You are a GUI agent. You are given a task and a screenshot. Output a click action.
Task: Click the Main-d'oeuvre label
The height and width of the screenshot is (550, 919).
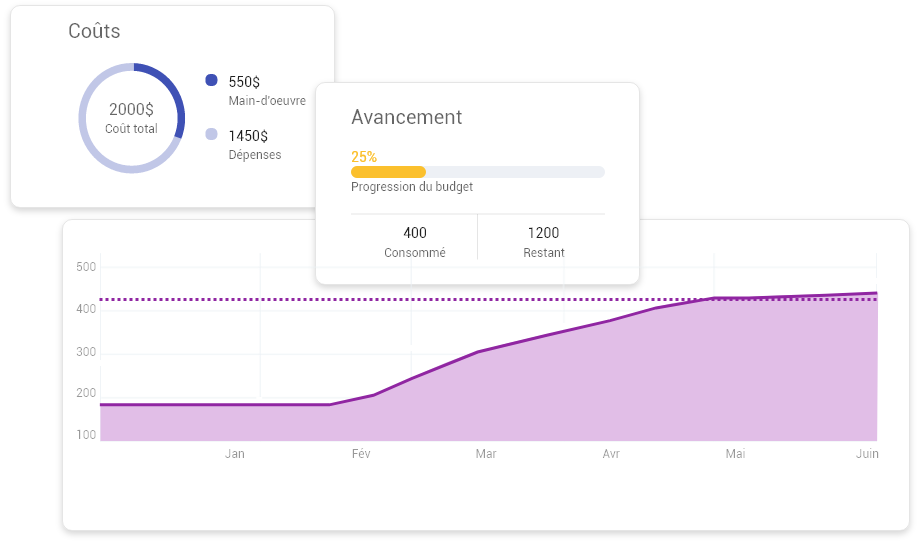click(267, 101)
